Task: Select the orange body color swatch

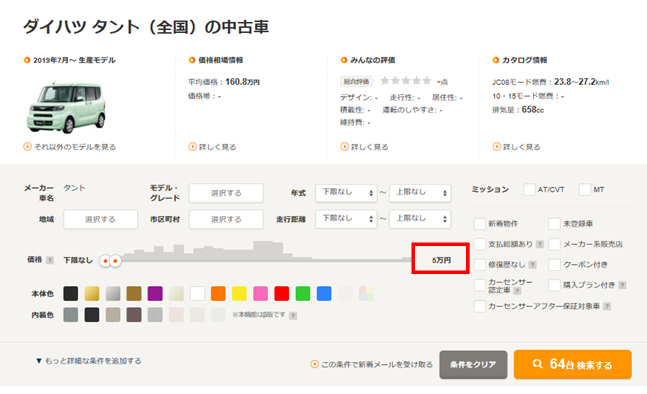Action: pyautogui.click(x=218, y=293)
